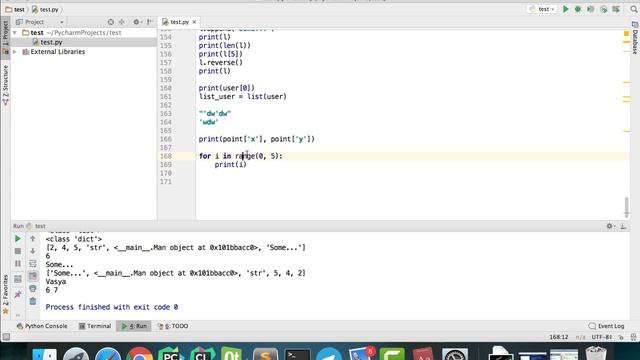The width and height of the screenshot is (640, 360).
Task: Open the 6: TODO tool tab
Action: point(173,326)
